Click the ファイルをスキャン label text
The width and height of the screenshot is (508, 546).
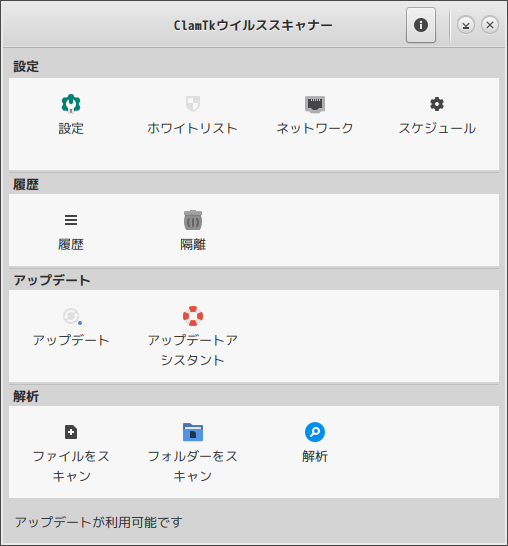71,466
